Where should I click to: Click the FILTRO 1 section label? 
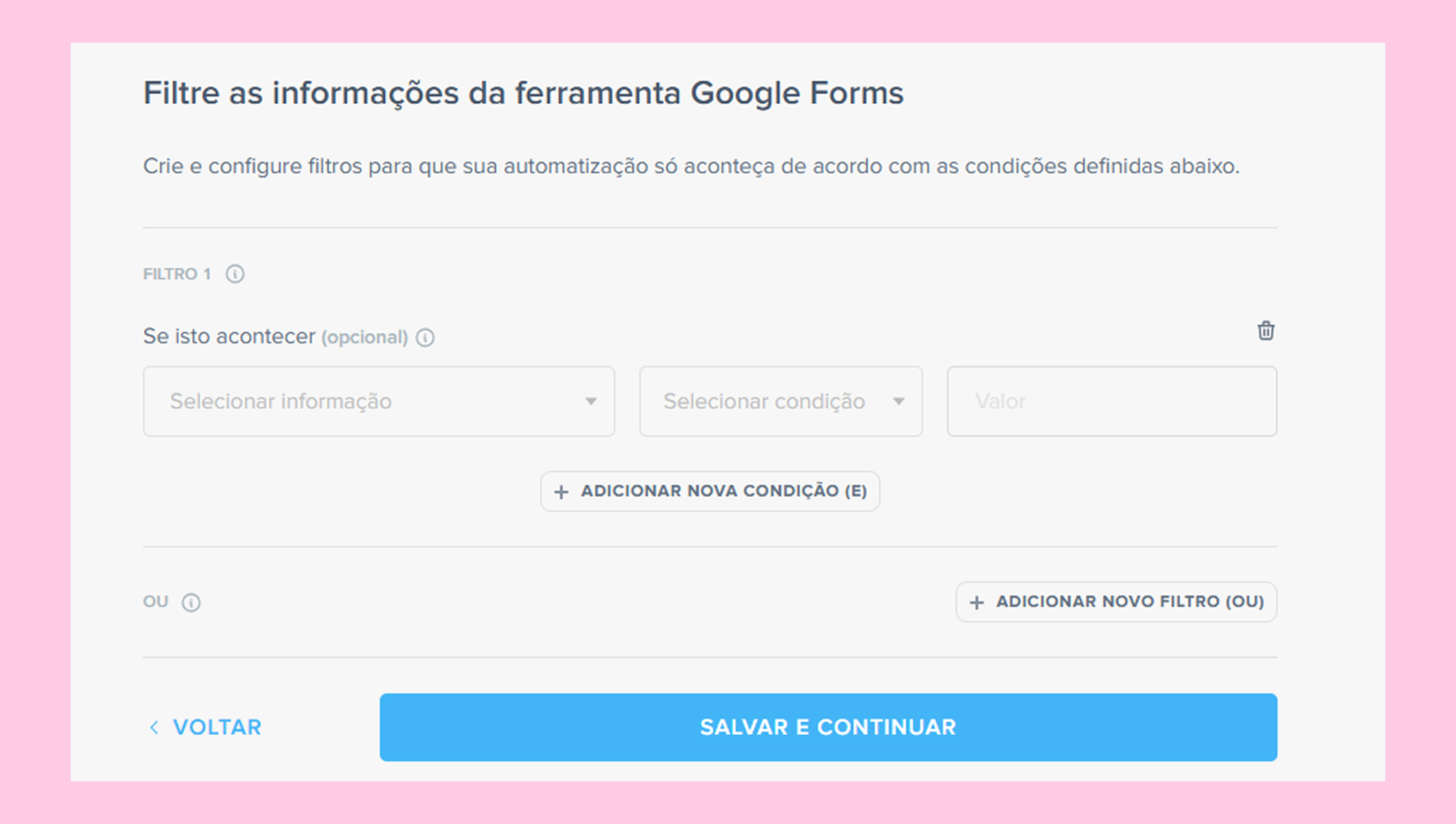pos(177,274)
